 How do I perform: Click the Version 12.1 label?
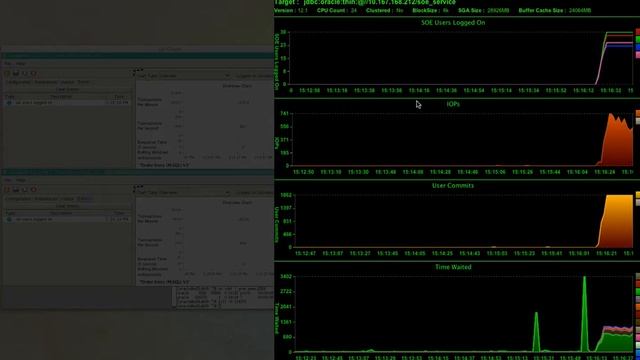(291, 11)
